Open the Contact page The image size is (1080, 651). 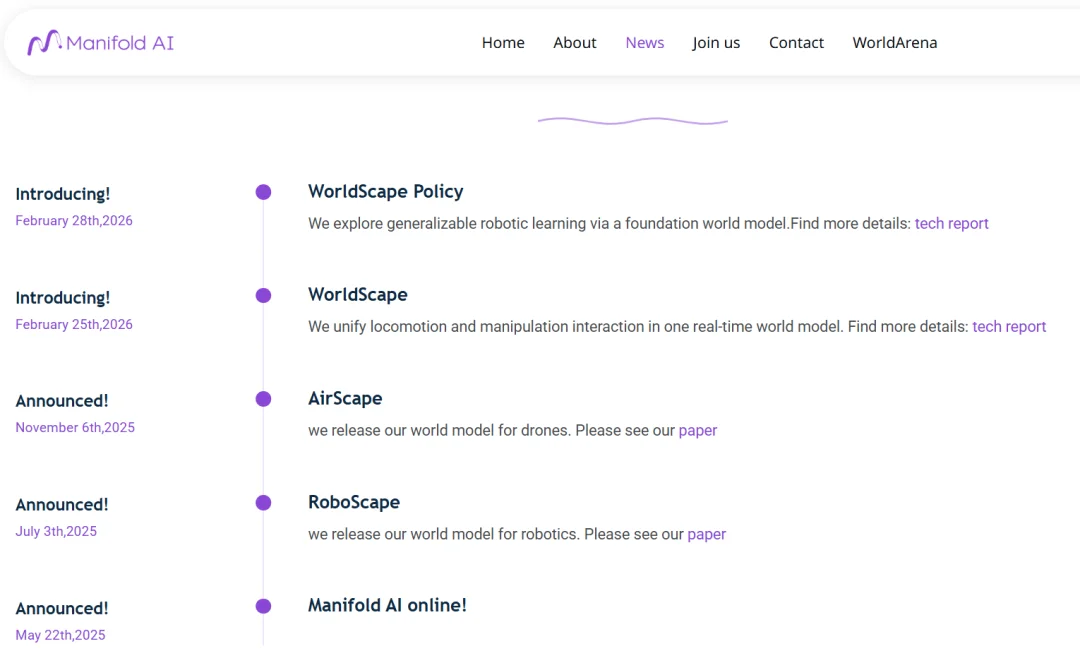click(796, 43)
